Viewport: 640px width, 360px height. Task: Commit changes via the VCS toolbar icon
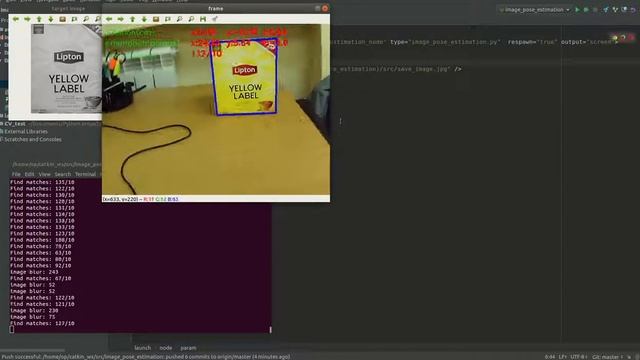[x=615, y=9]
